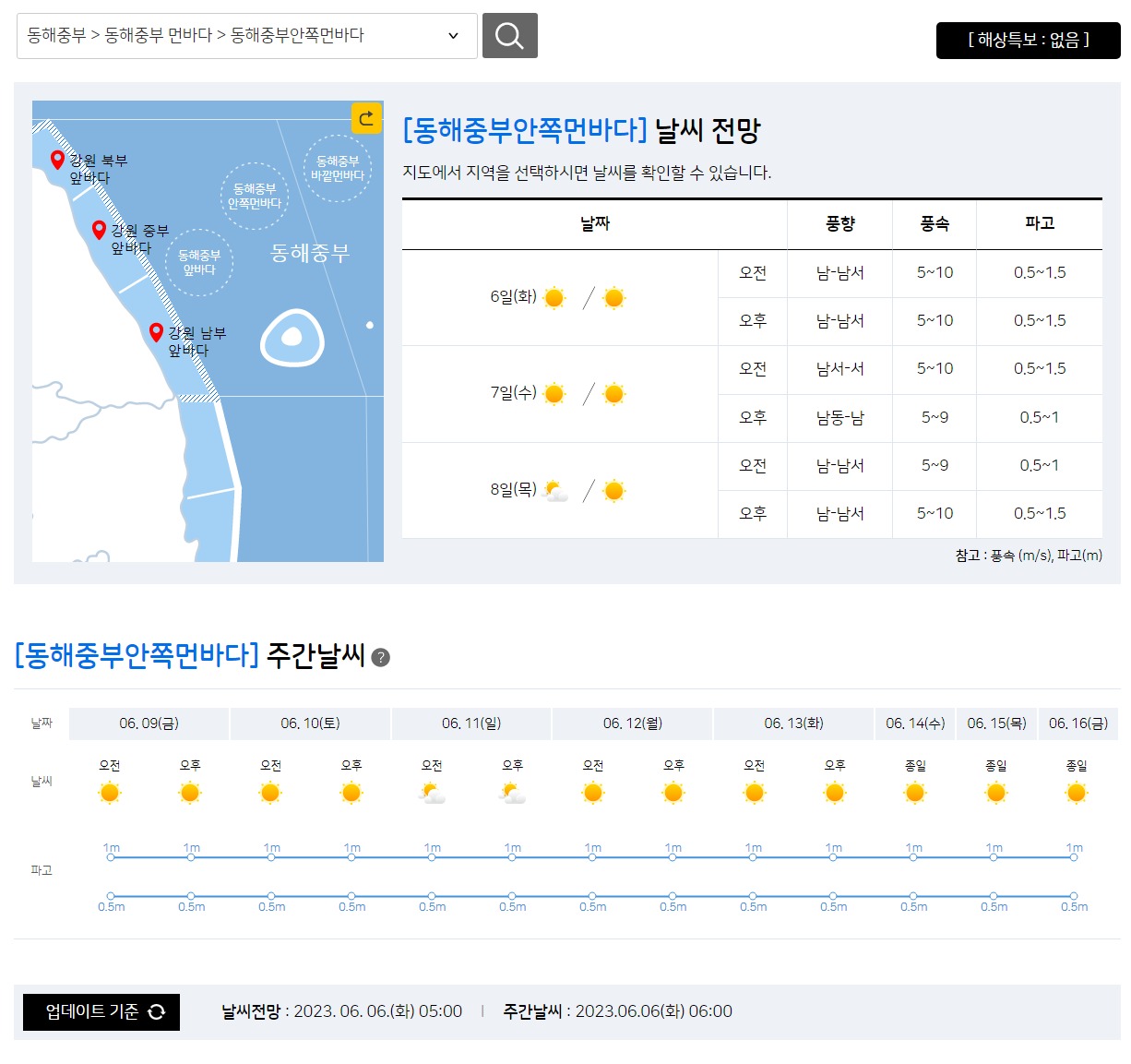Select 동해중부 안쪽먼바다 map circle
The width and height of the screenshot is (1131, 1064).
click(x=255, y=196)
